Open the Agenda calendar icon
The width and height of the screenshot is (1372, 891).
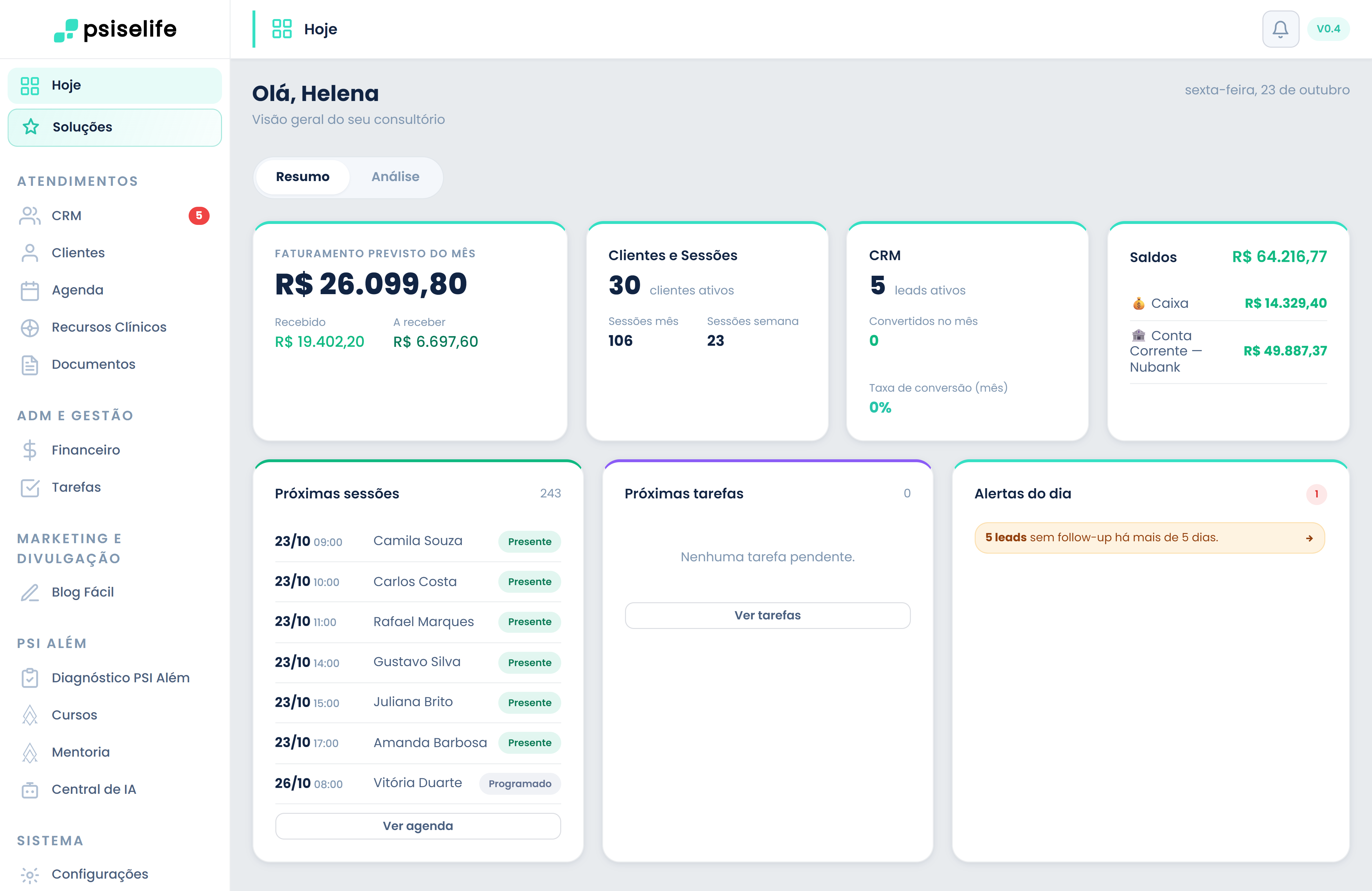tap(30, 290)
